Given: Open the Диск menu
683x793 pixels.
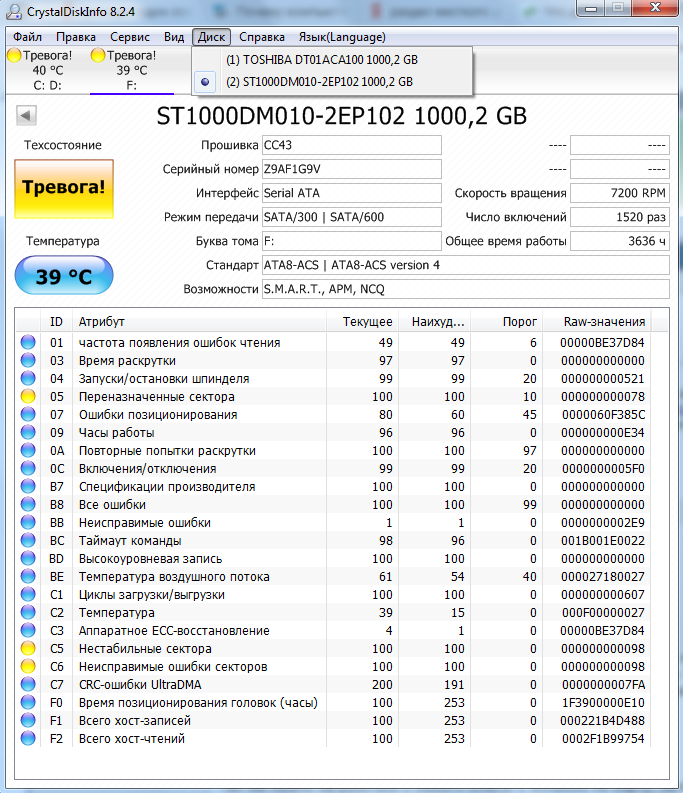Looking at the screenshot, I should [211, 37].
